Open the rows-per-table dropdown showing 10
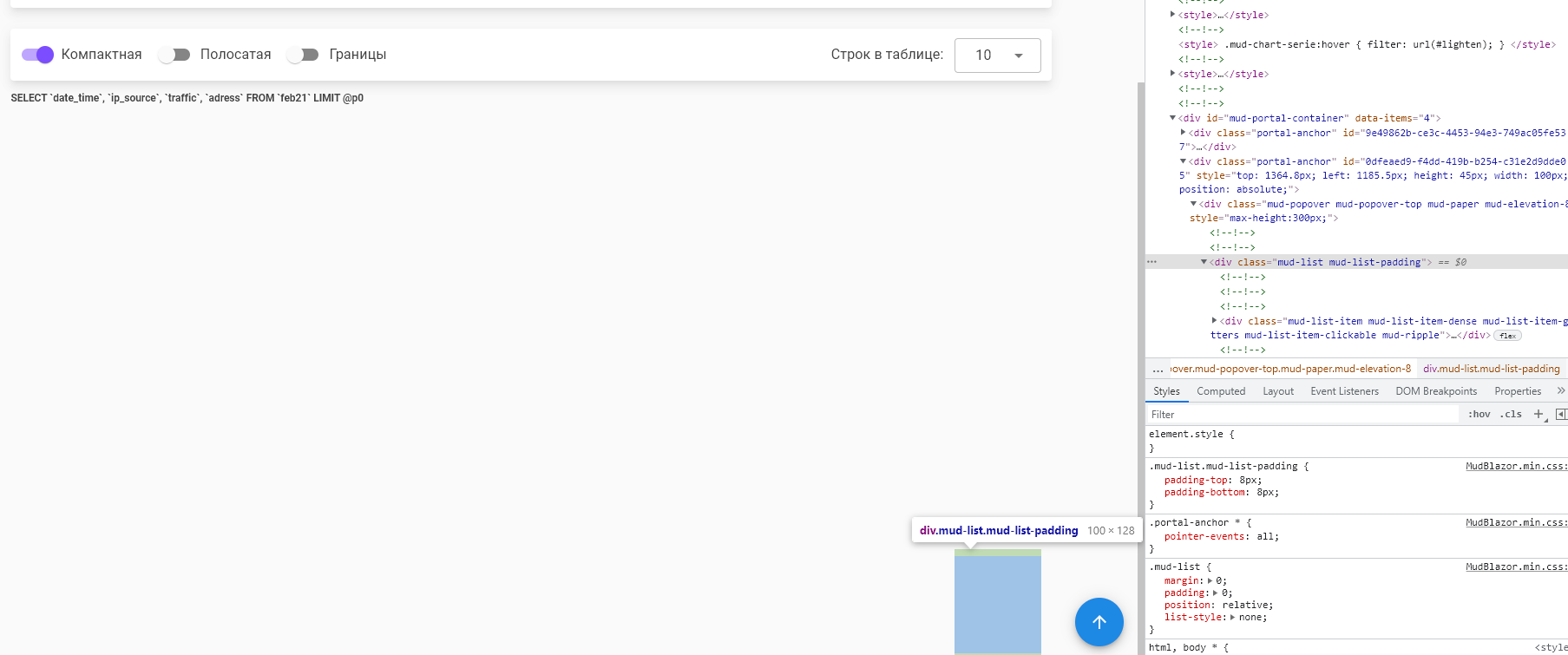Viewport: 1568px width, 655px height. [998, 56]
